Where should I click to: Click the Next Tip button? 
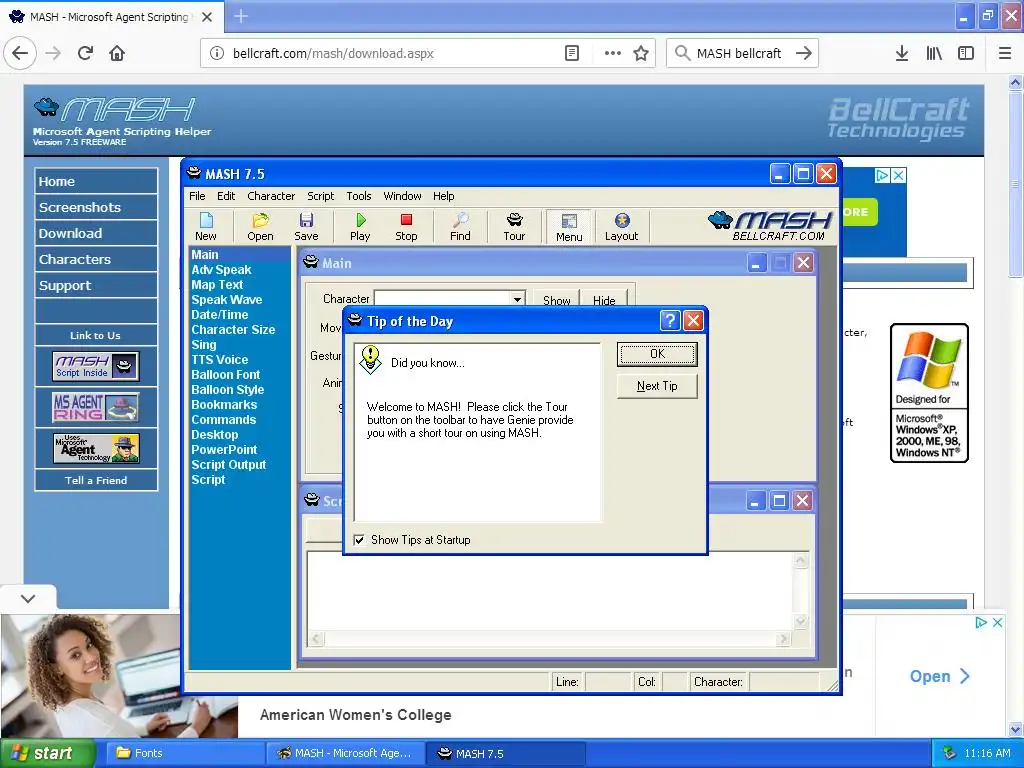click(657, 386)
